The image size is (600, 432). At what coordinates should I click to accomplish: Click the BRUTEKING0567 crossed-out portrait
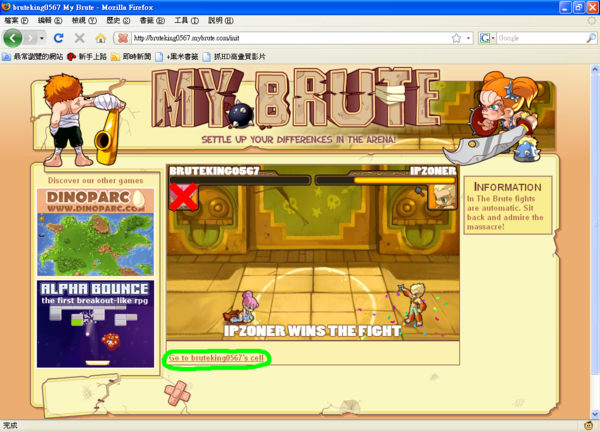click(184, 197)
